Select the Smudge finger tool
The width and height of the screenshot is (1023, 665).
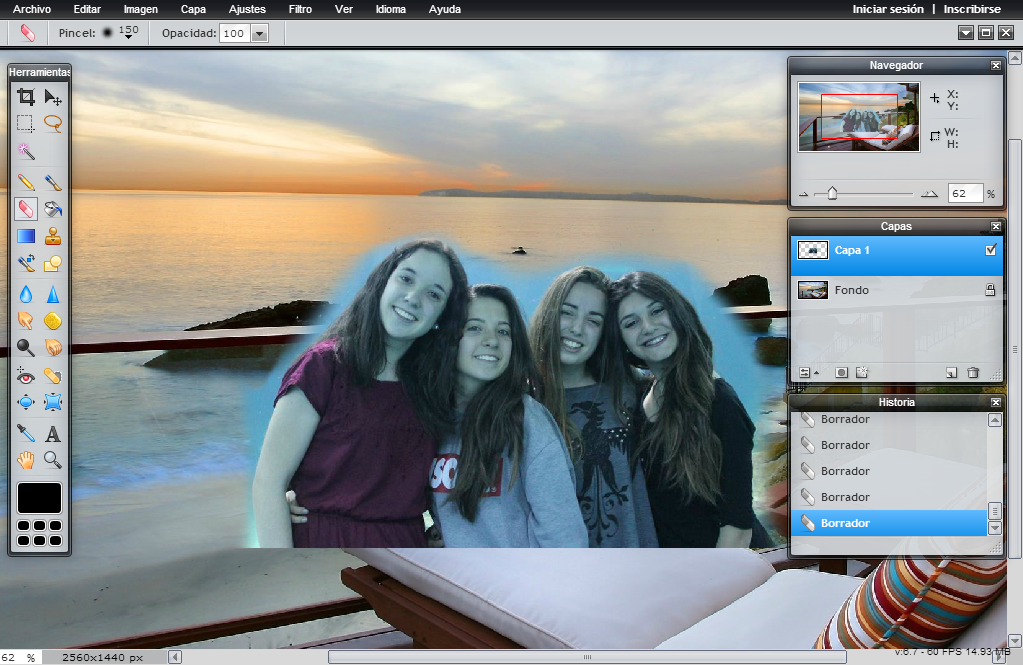(25, 320)
